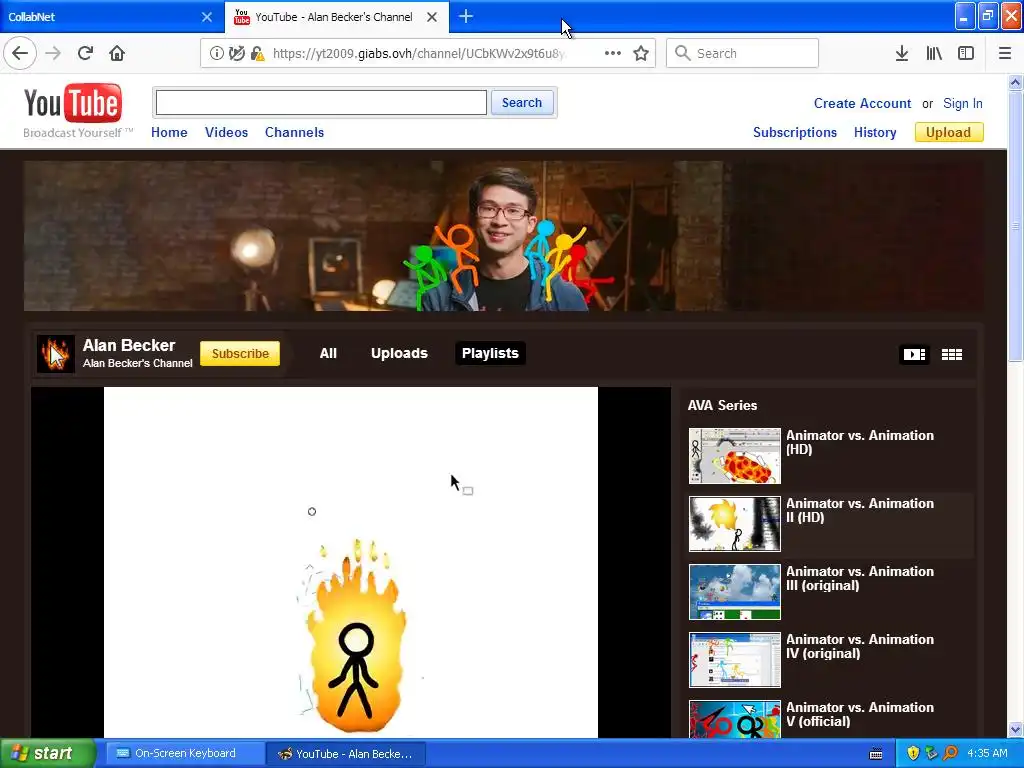Viewport: 1024px width, 768px height.
Task: Open the Subscriptions link
Action: point(794,132)
